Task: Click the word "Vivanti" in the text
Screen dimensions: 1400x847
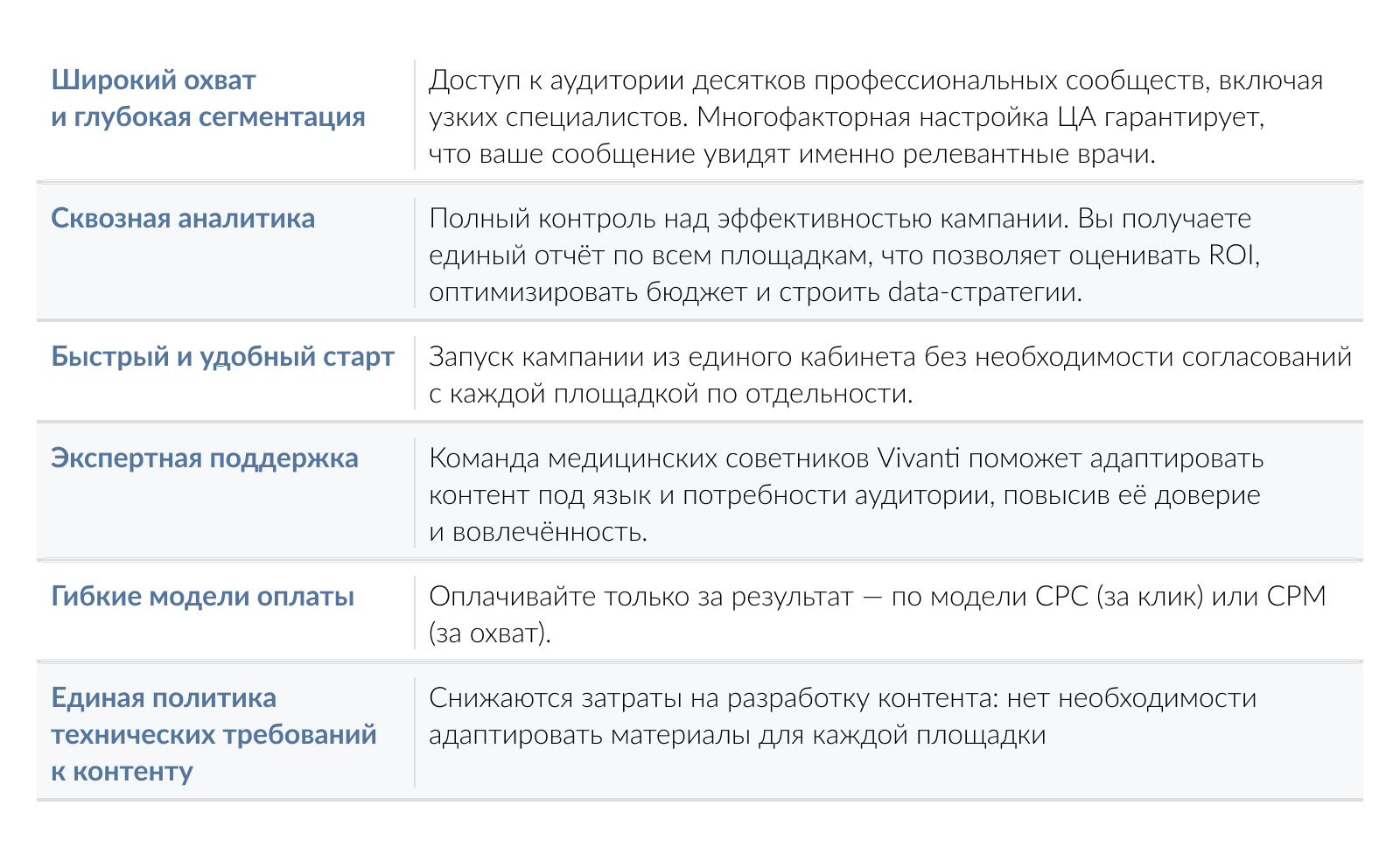Action: point(918,458)
